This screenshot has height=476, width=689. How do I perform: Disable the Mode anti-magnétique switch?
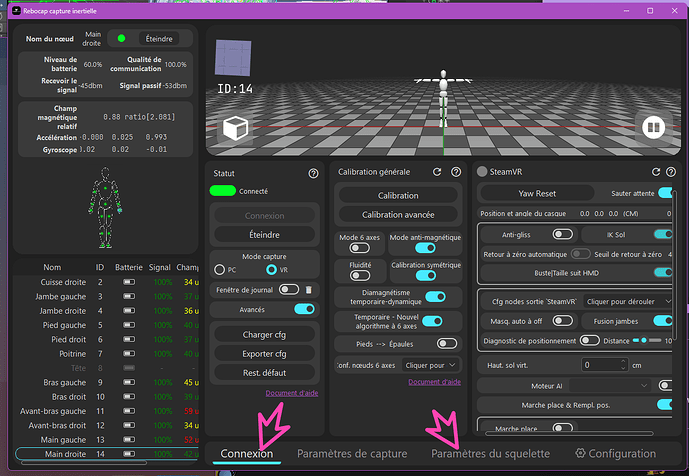(425, 247)
